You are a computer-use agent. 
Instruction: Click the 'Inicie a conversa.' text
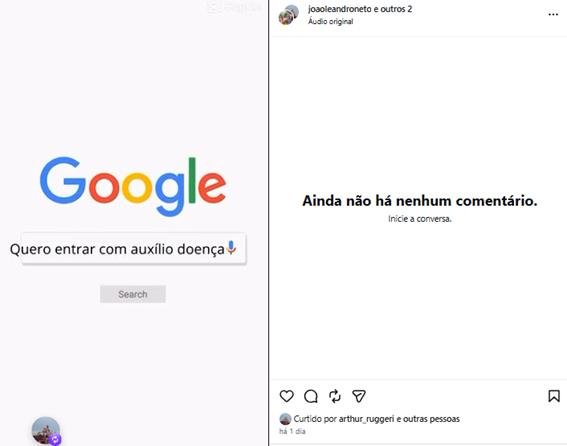coord(419,219)
